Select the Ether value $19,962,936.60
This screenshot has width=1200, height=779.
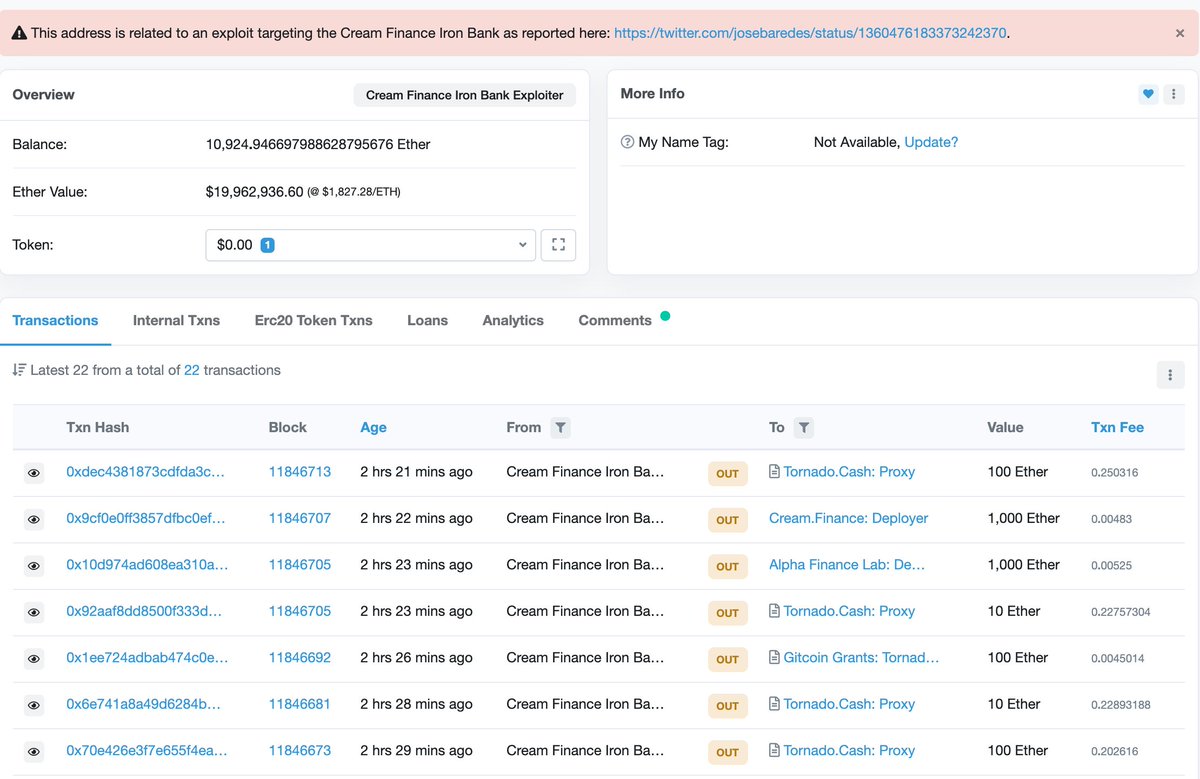(x=254, y=191)
